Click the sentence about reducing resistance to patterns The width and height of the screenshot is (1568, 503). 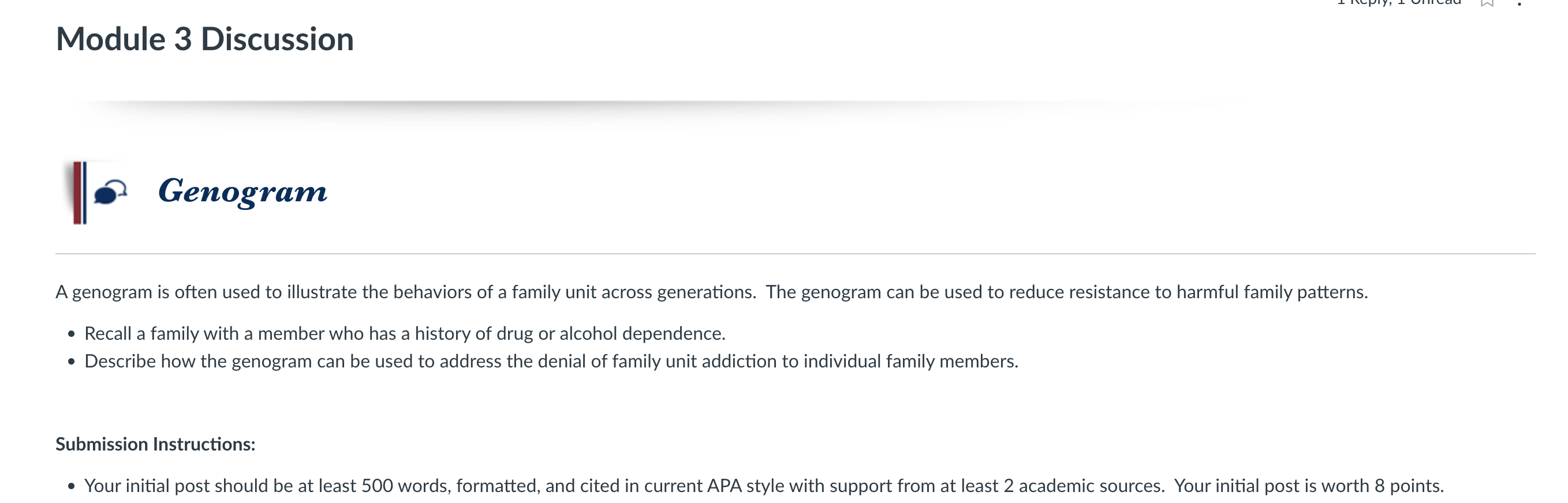click(x=1066, y=292)
